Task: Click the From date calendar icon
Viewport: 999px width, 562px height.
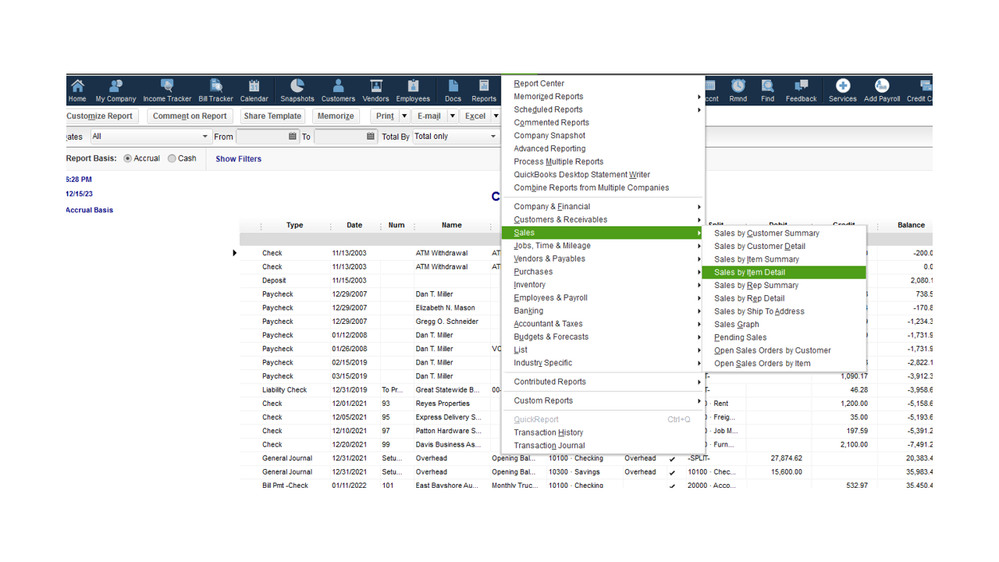Action: (292, 136)
